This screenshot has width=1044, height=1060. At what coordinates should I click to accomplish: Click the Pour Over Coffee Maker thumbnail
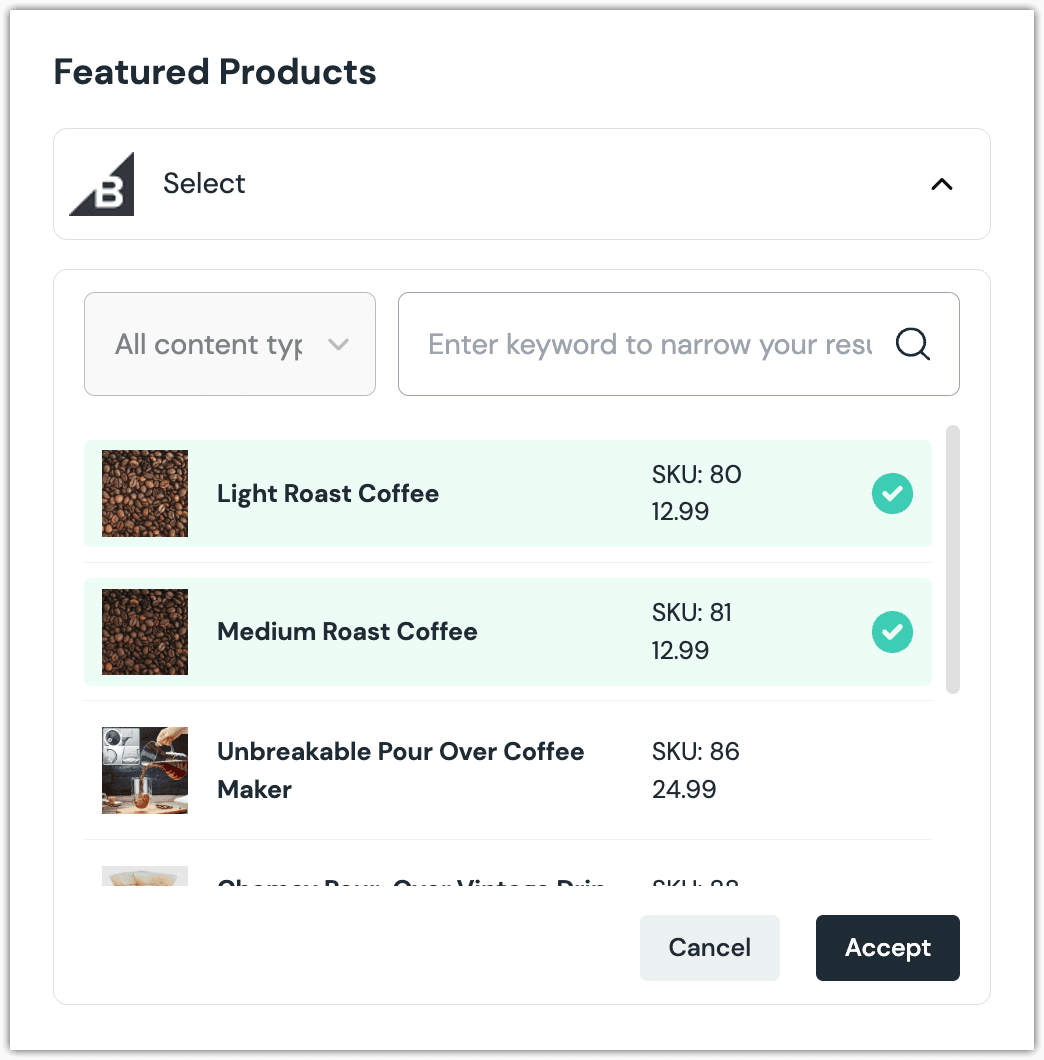(x=145, y=770)
